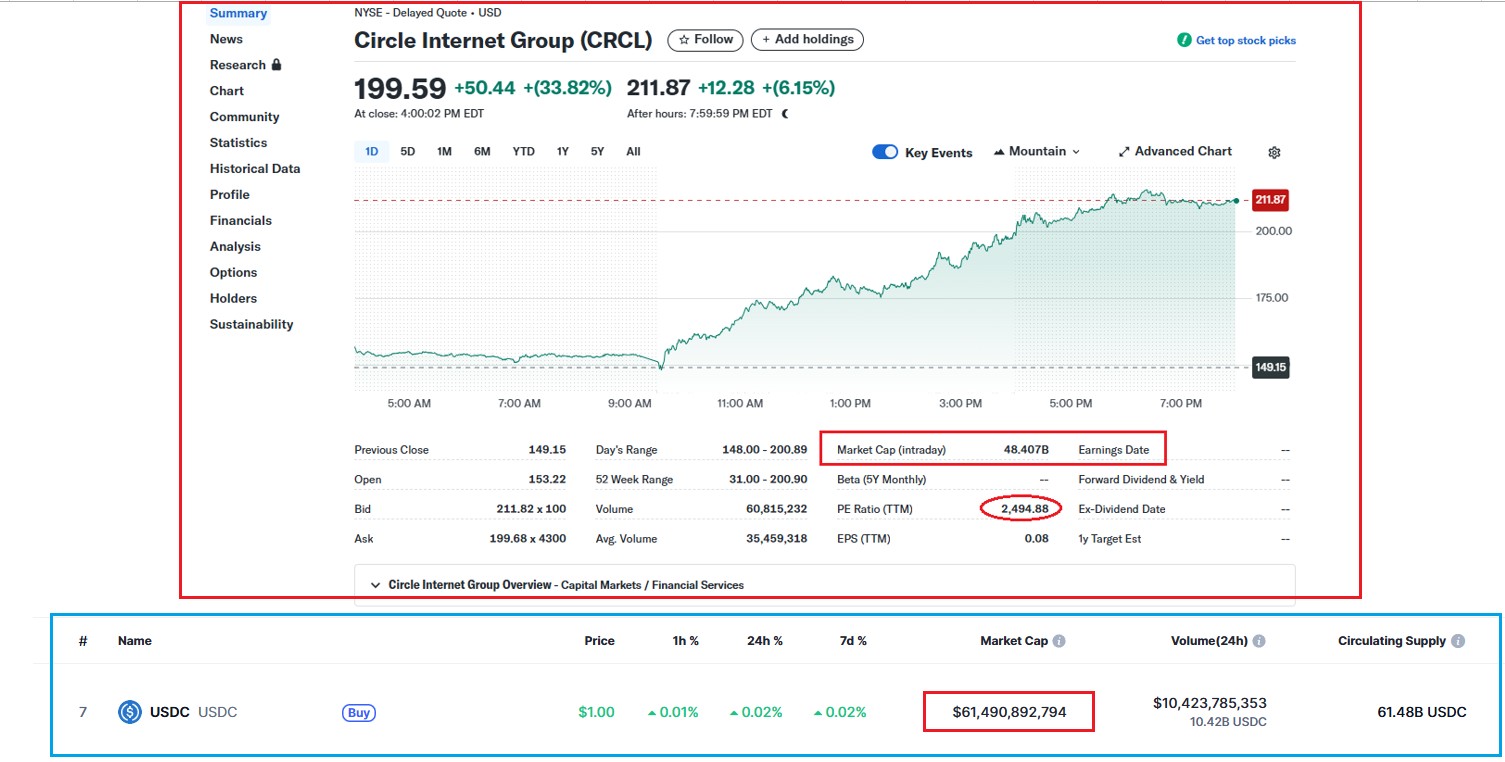This screenshot has width=1505, height=762.
Task: Open chart settings gear icon
Action: coord(1274,153)
